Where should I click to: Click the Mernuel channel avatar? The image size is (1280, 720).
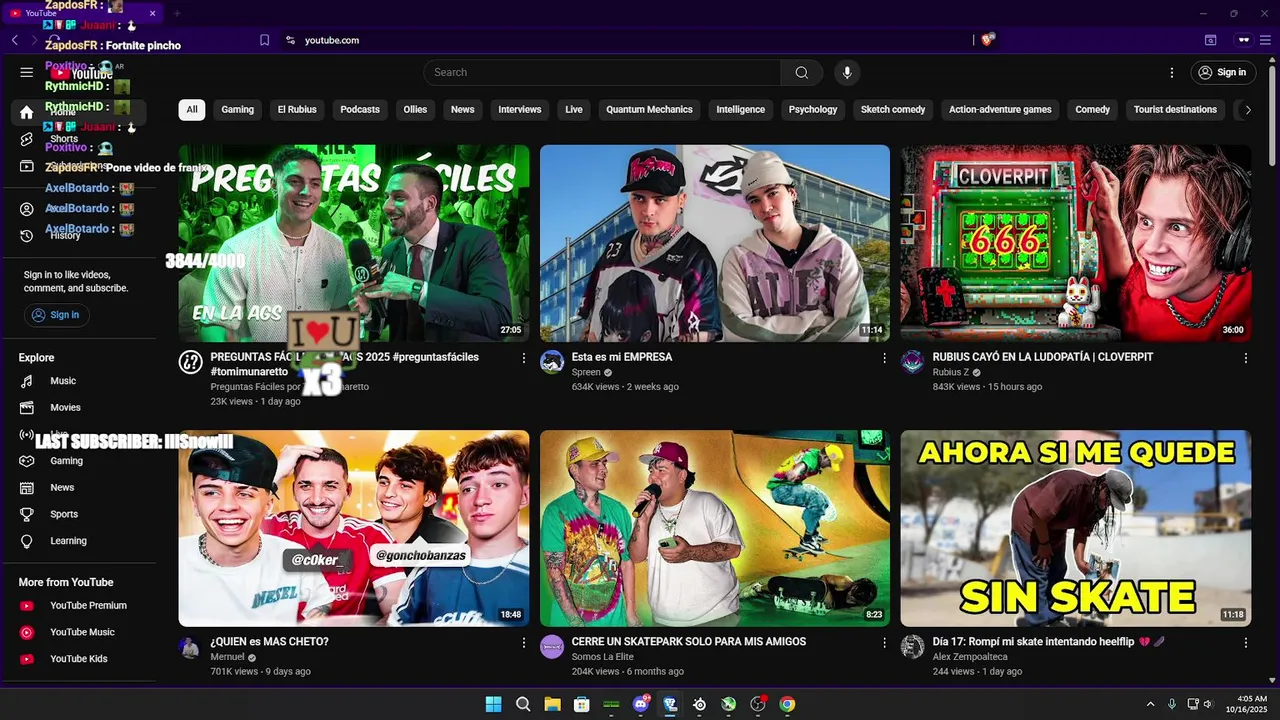(x=190, y=647)
